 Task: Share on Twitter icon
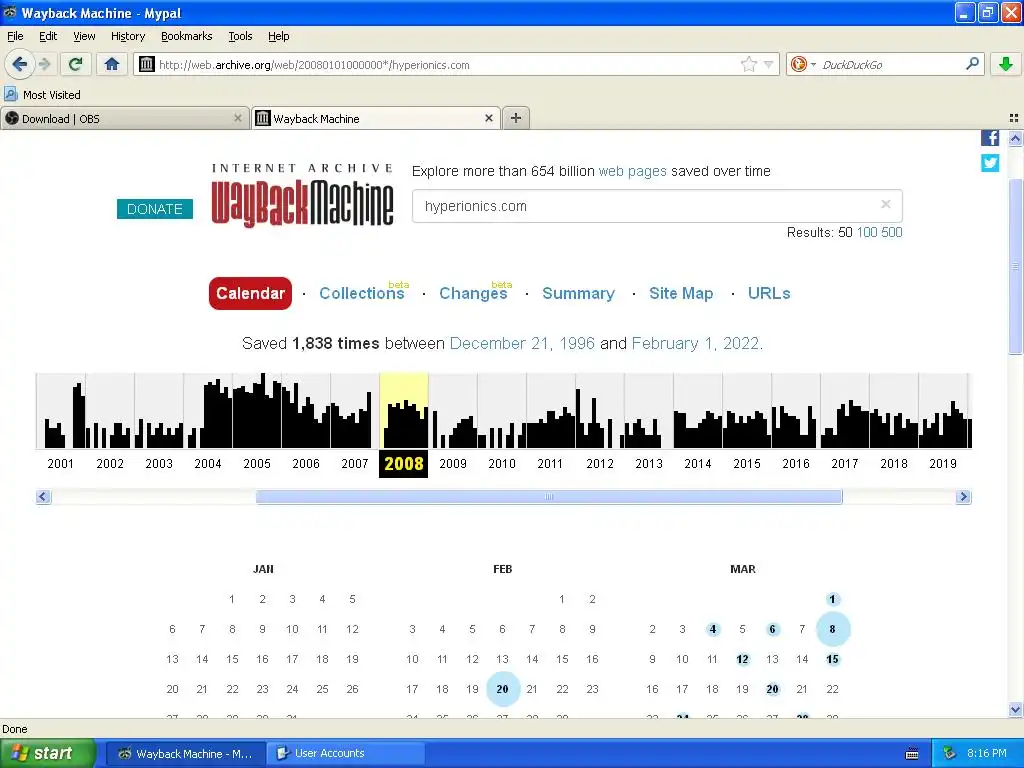click(990, 162)
